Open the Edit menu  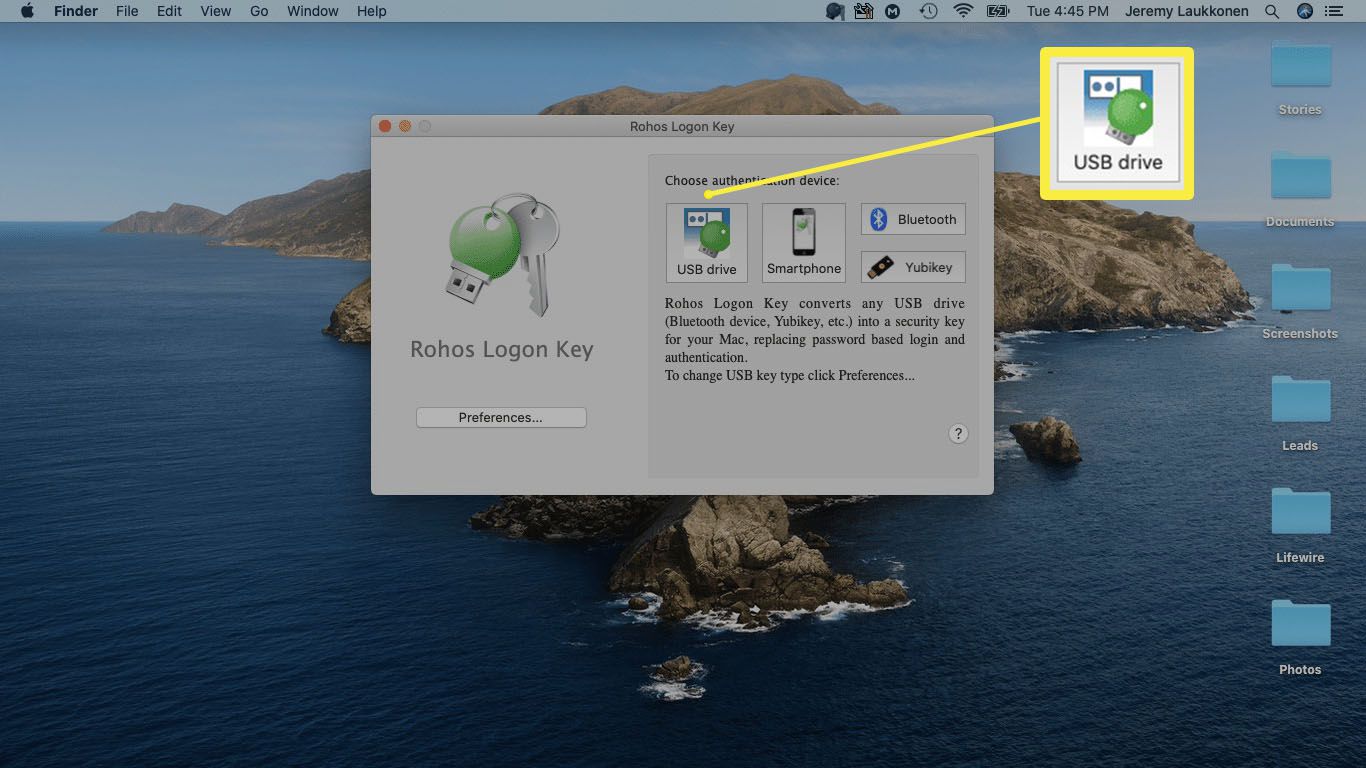pos(169,11)
